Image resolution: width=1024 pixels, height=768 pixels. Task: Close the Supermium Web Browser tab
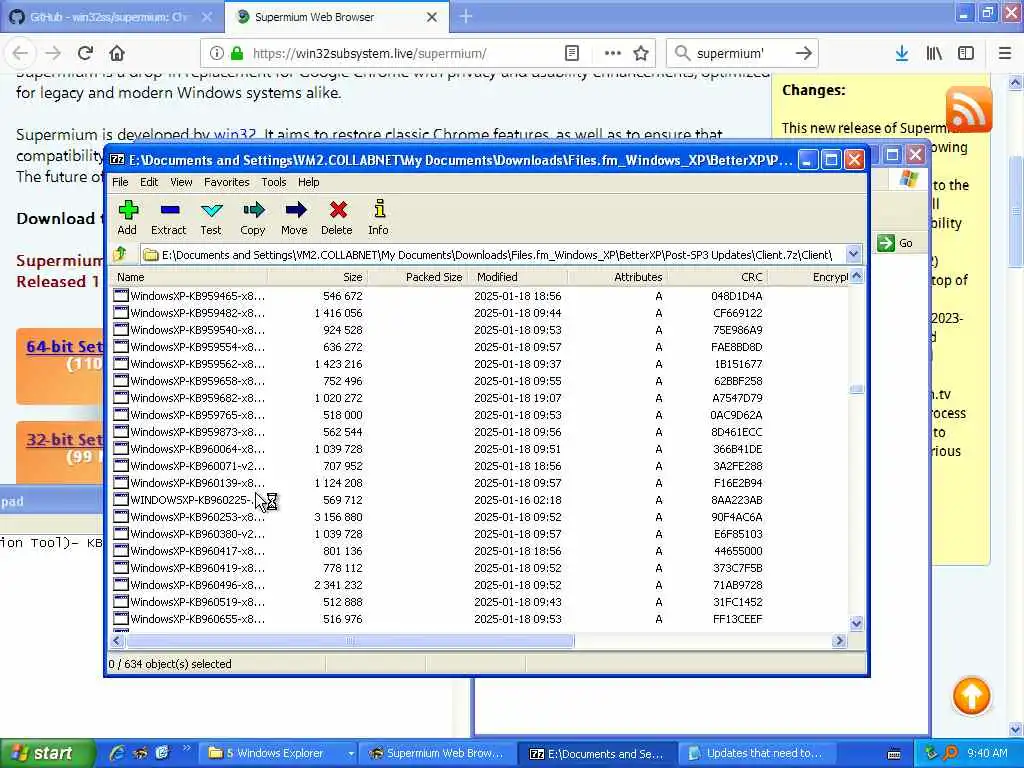[432, 17]
